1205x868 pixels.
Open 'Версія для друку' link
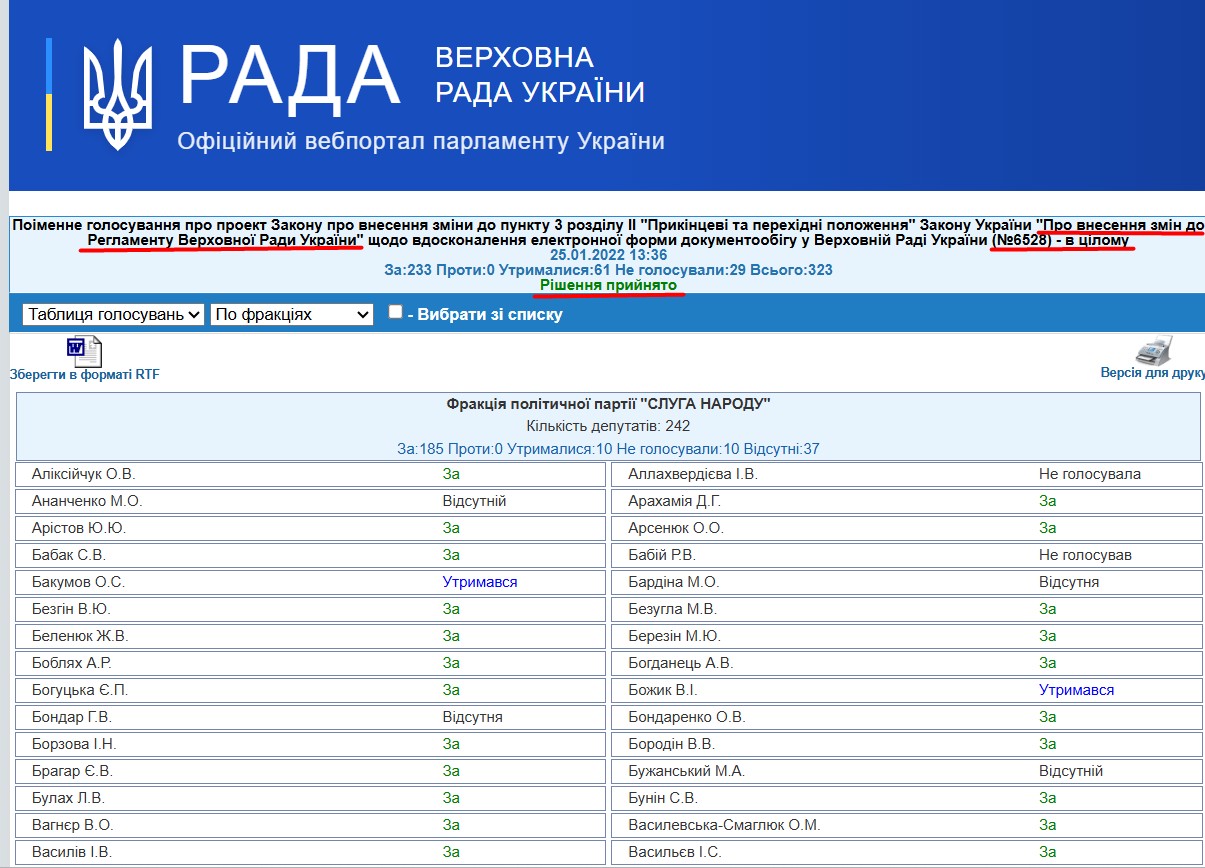coord(1152,374)
